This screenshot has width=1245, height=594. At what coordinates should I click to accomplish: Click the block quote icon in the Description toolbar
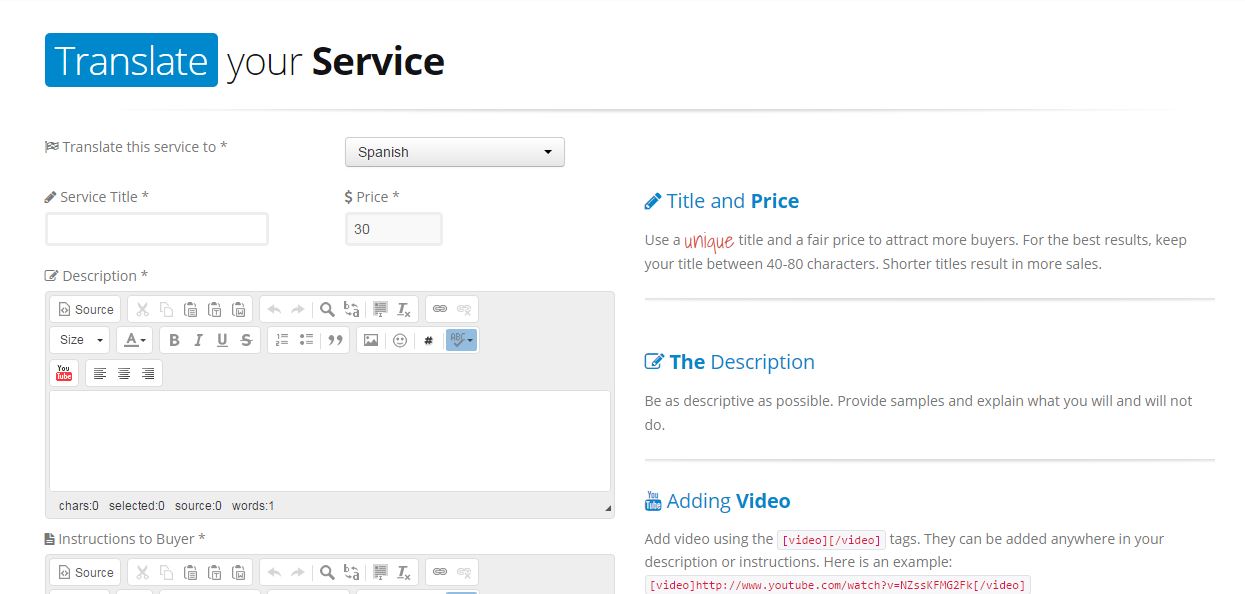336,340
